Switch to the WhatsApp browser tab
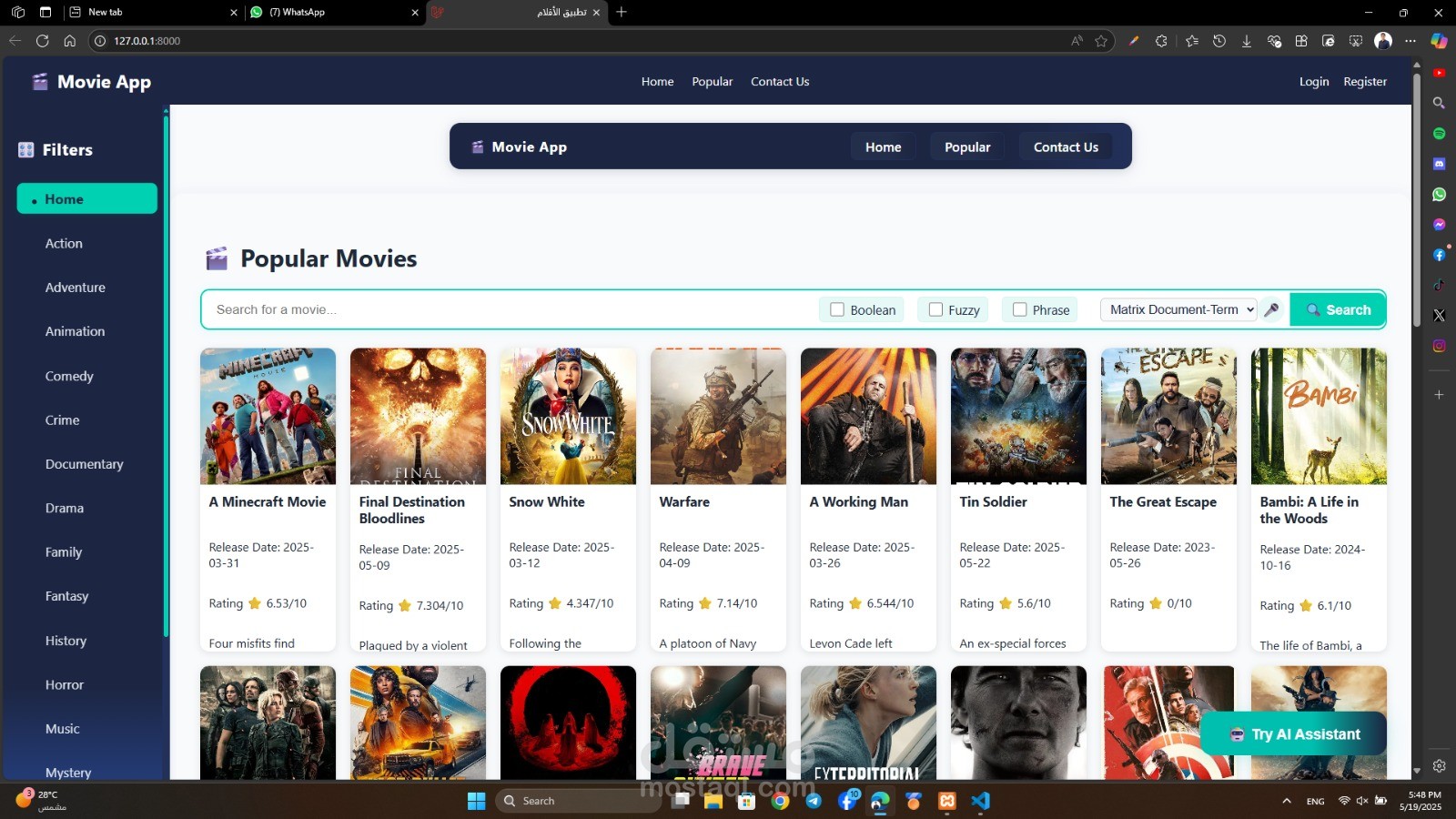This screenshot has height=819, width=1456. coord(334,12)
